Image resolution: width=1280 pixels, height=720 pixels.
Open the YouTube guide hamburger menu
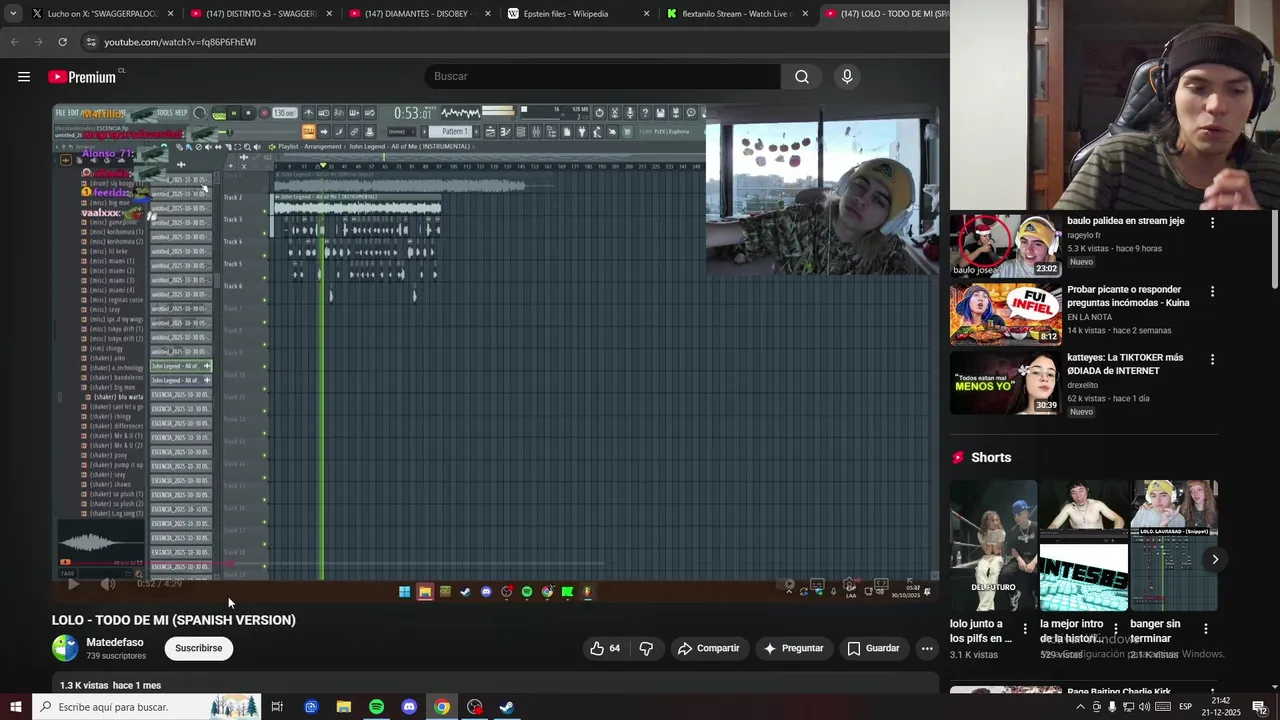[x=24, y=77]
